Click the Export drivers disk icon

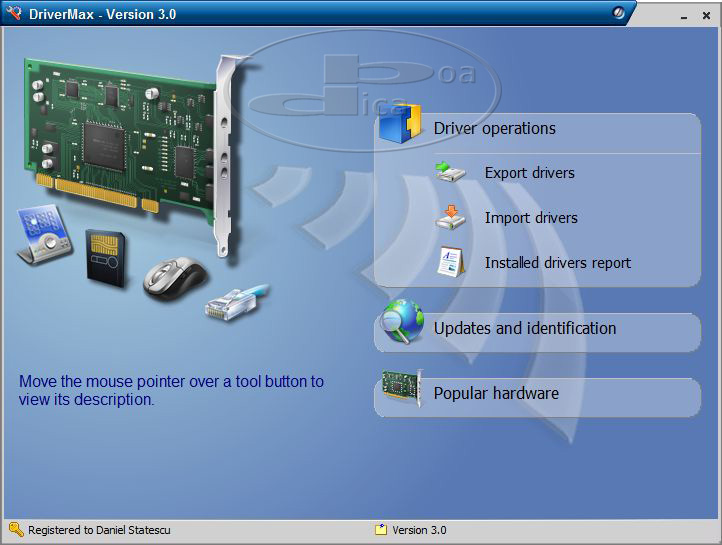pyautogui.click(x=451, y=173)
